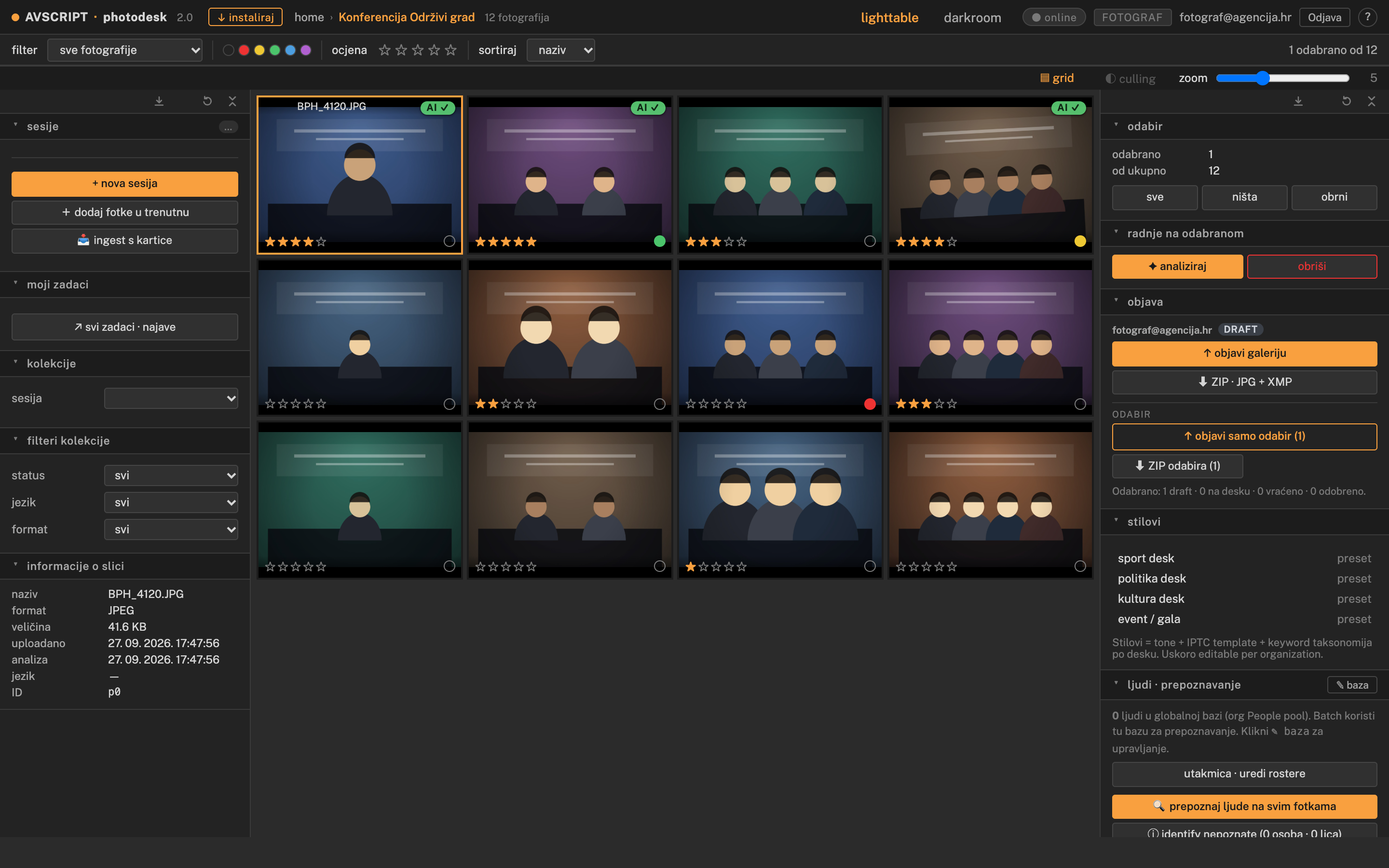Switch to grid view mode

[x=1057, y=78]
